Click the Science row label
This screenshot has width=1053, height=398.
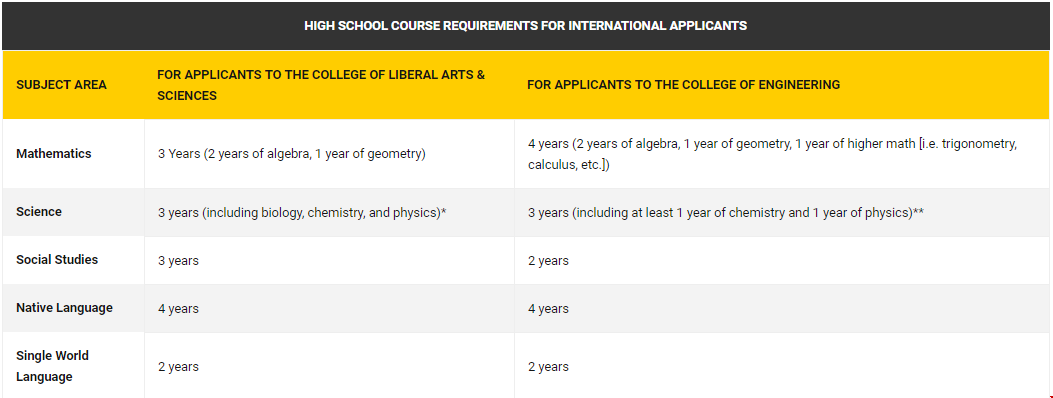click(x=39, y=211)
